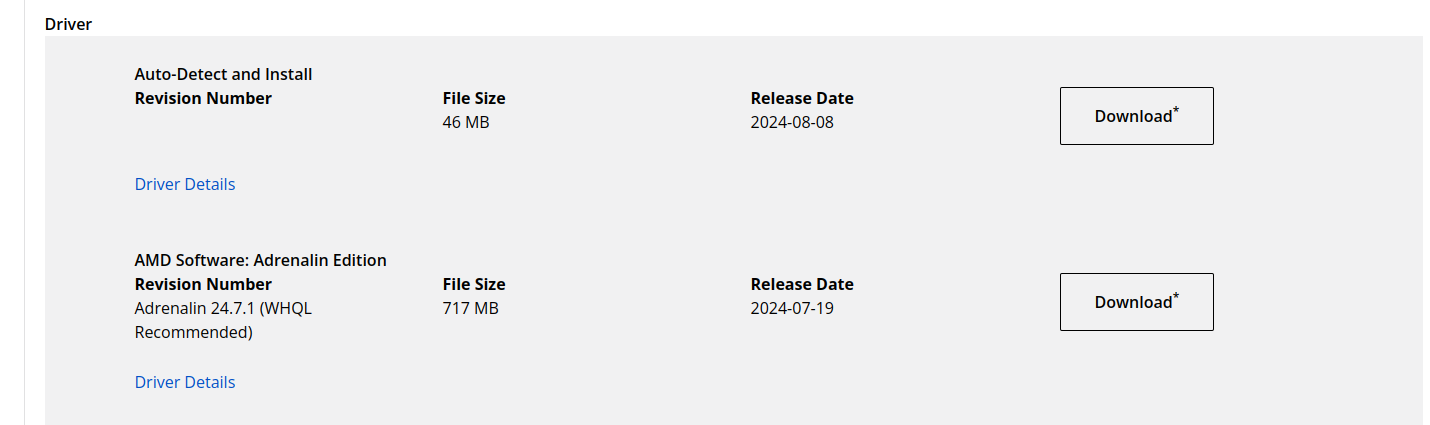Screen dimensions: 1430x425
Task: Open Driver Details for Auto-Detect and Install
Action: click(185, 184)
